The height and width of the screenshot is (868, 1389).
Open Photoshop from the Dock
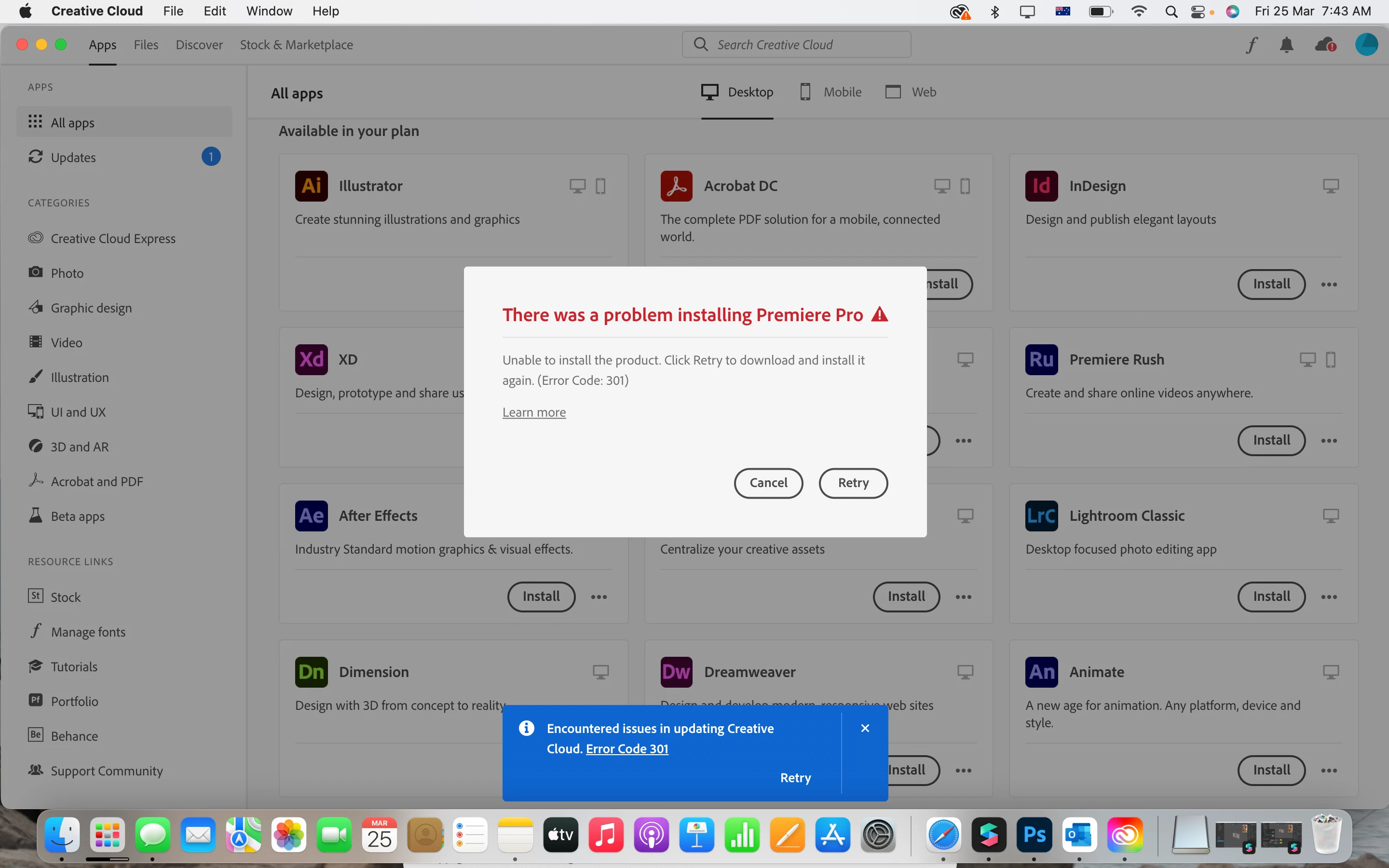[x=1034, y=835]
